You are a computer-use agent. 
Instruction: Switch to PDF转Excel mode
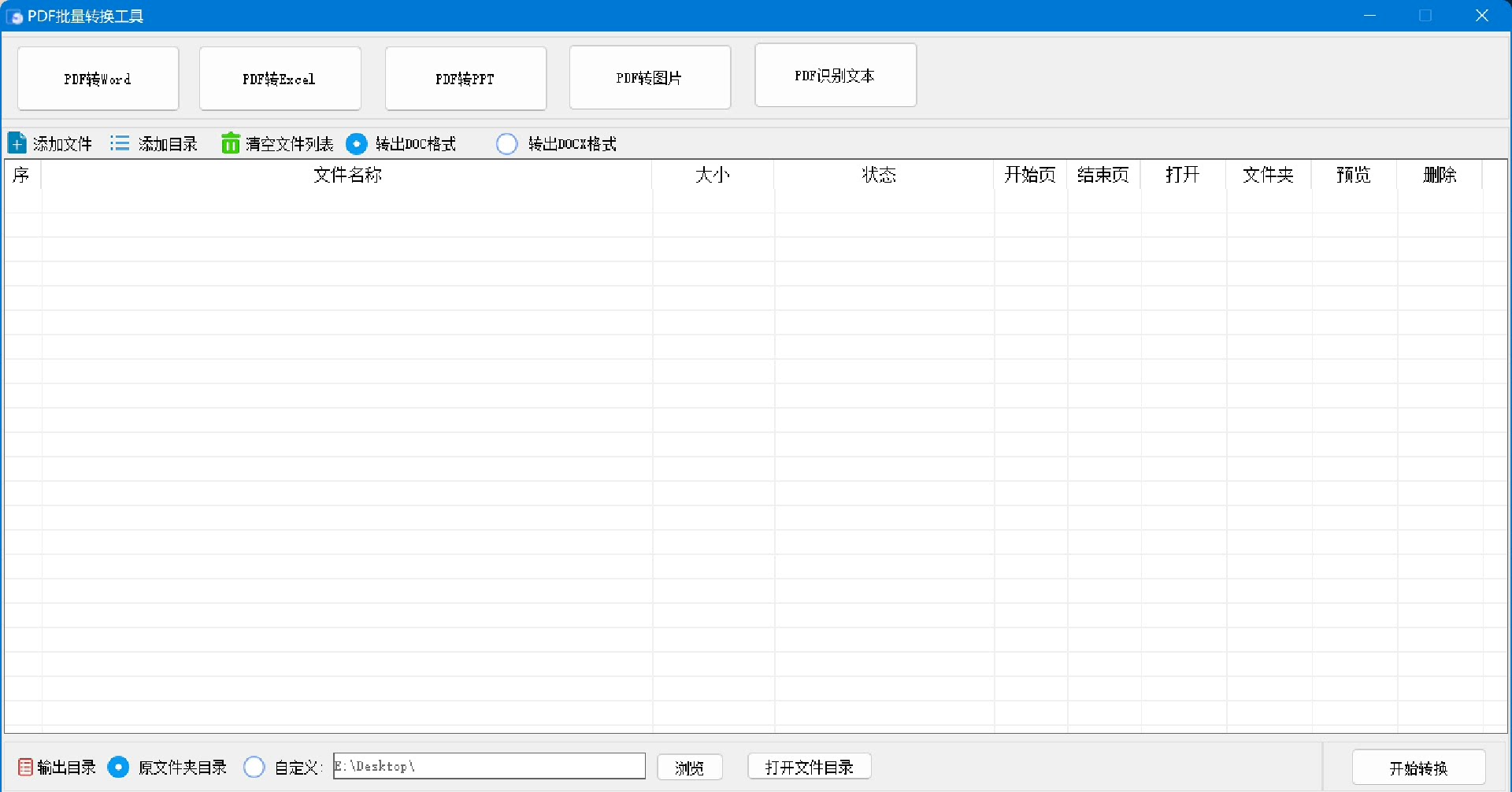tap(280, 79)
